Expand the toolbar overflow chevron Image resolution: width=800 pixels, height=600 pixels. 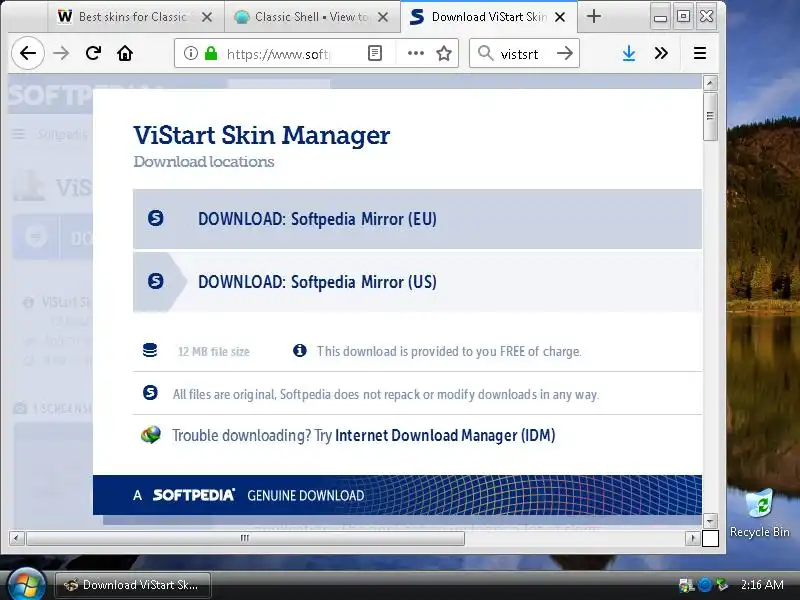click(661, 53)
